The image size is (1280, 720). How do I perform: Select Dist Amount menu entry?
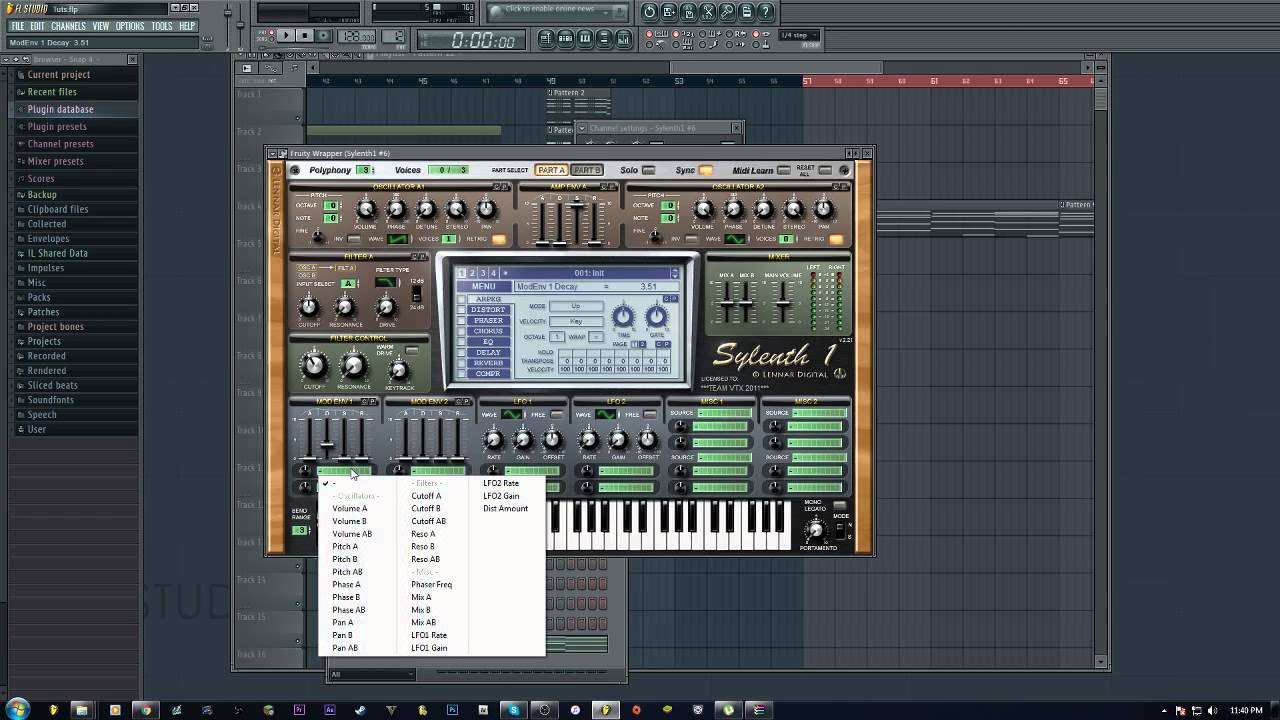tap(505, 508)
